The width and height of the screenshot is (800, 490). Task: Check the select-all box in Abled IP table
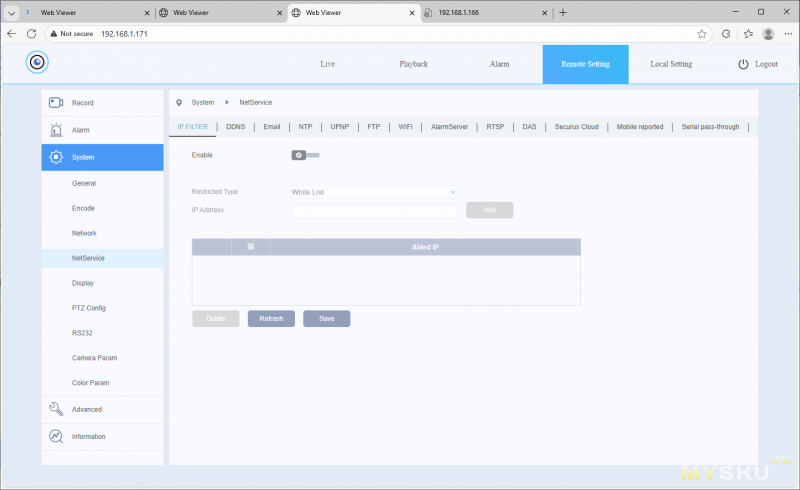250,246
